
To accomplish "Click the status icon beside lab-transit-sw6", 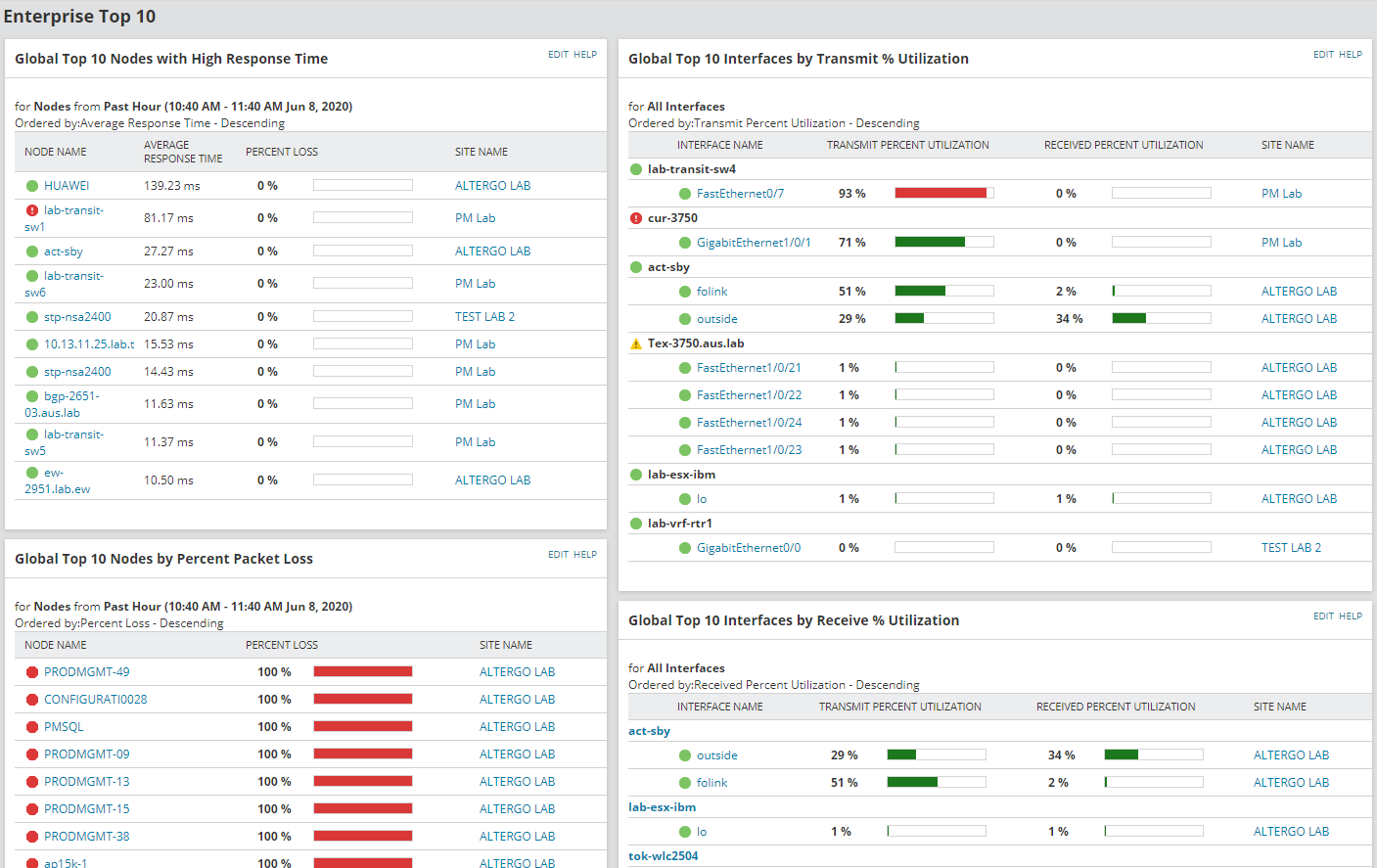I will [32, 276].
